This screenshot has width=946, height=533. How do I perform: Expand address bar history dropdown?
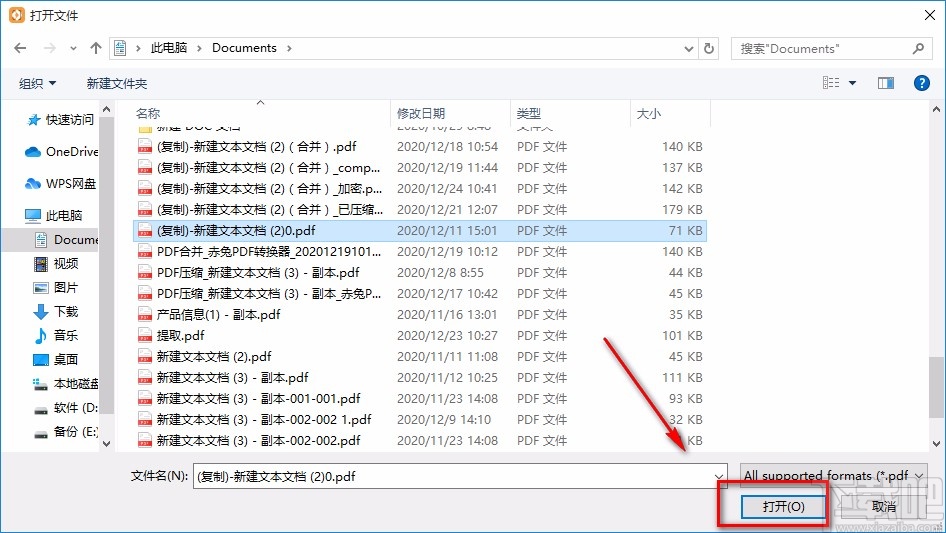(689, 49)
